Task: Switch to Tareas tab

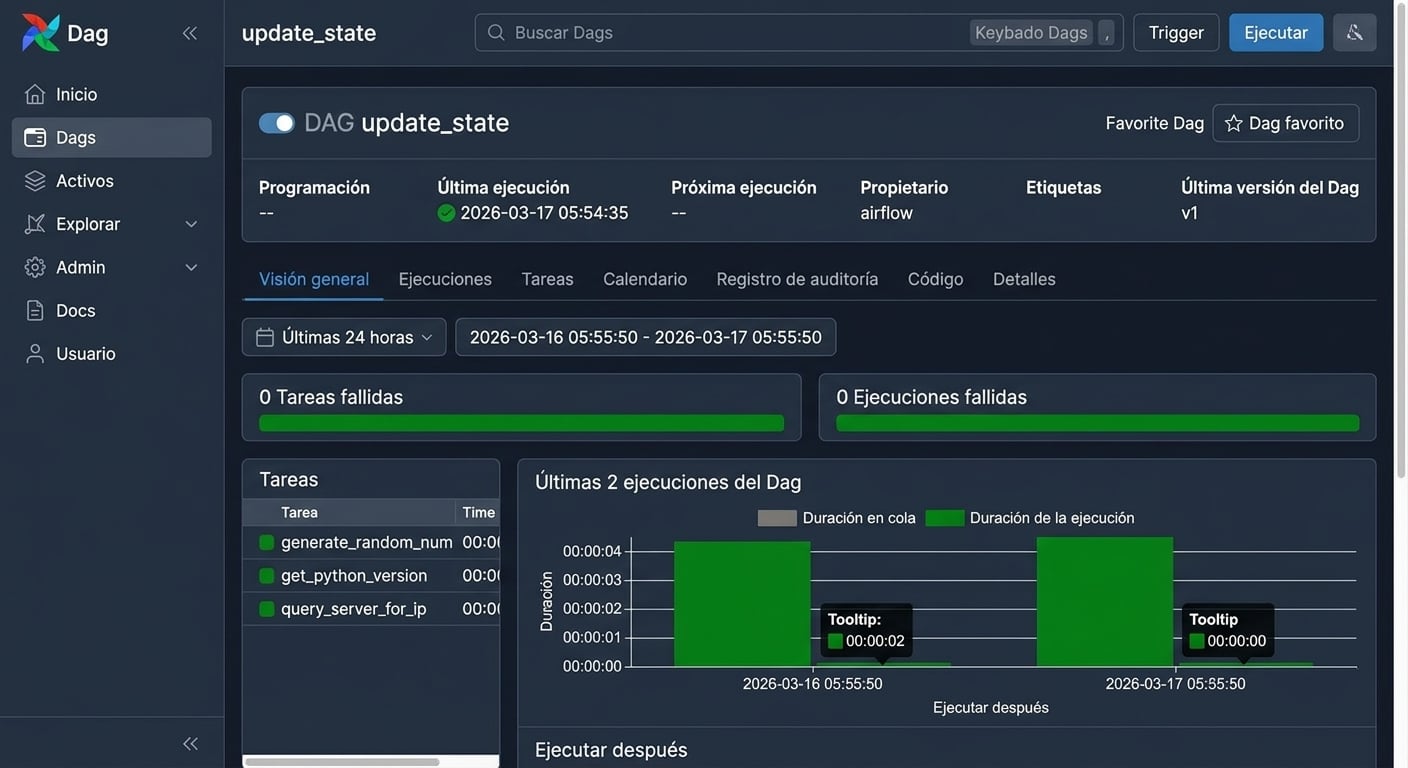Action: click(547, 279)
